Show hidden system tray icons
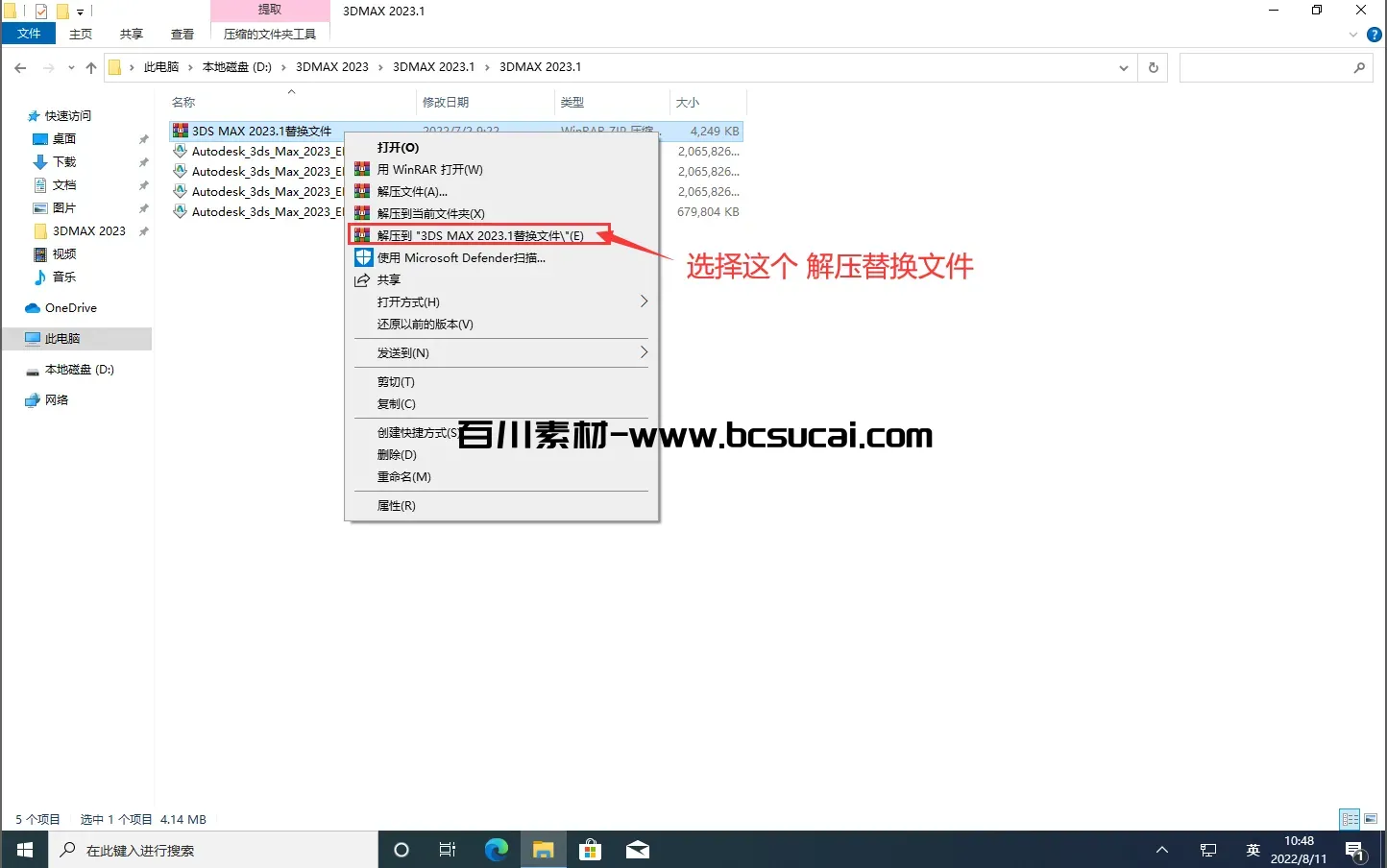The height and width of the screenshot is (868, 1387). coord(1162,850)
